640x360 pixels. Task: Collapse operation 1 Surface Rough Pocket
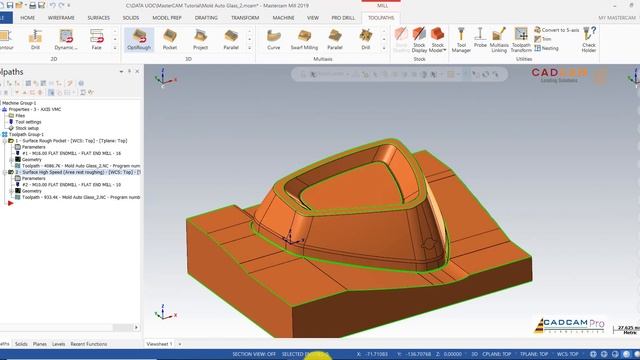4,141
